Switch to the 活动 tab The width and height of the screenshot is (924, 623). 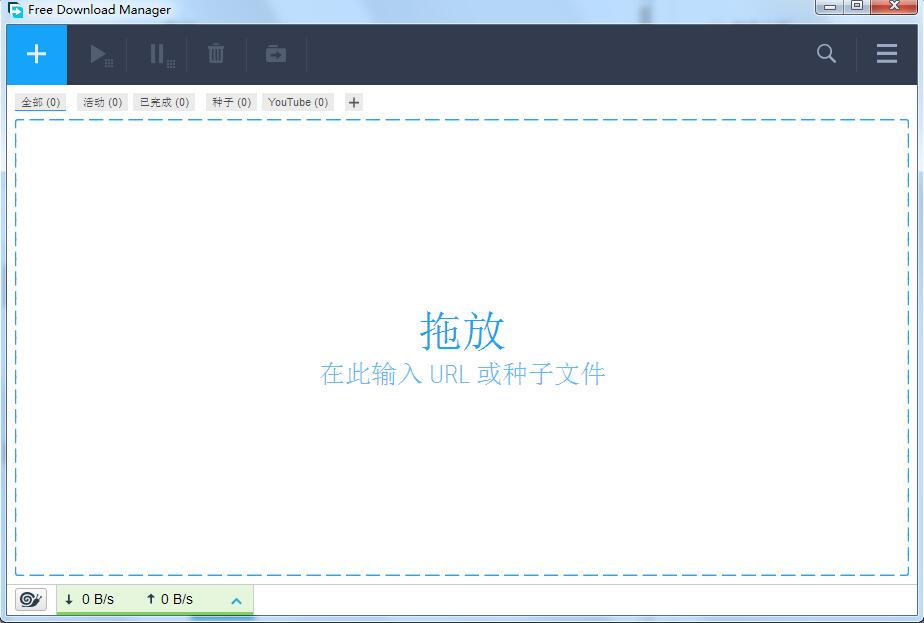[x=101, y=101]
